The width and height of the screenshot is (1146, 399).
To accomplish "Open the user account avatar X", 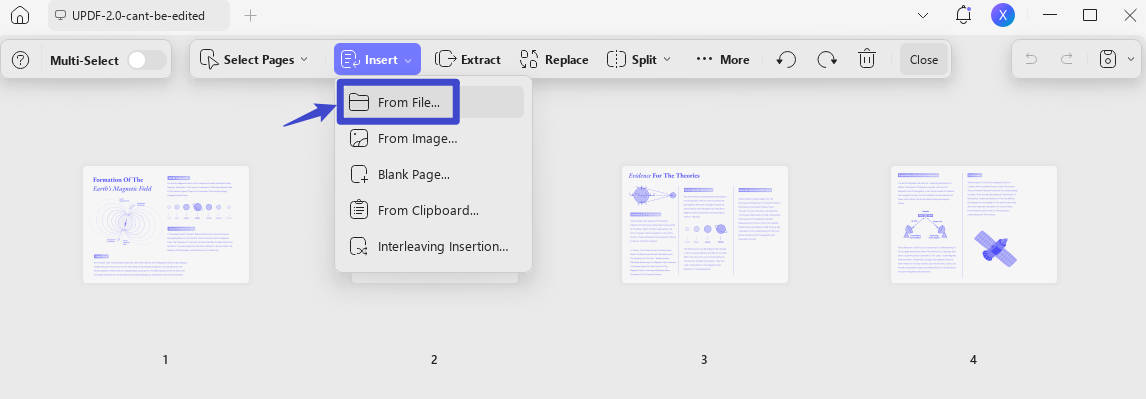I will pyautogui.click(x=1003, y=15).
